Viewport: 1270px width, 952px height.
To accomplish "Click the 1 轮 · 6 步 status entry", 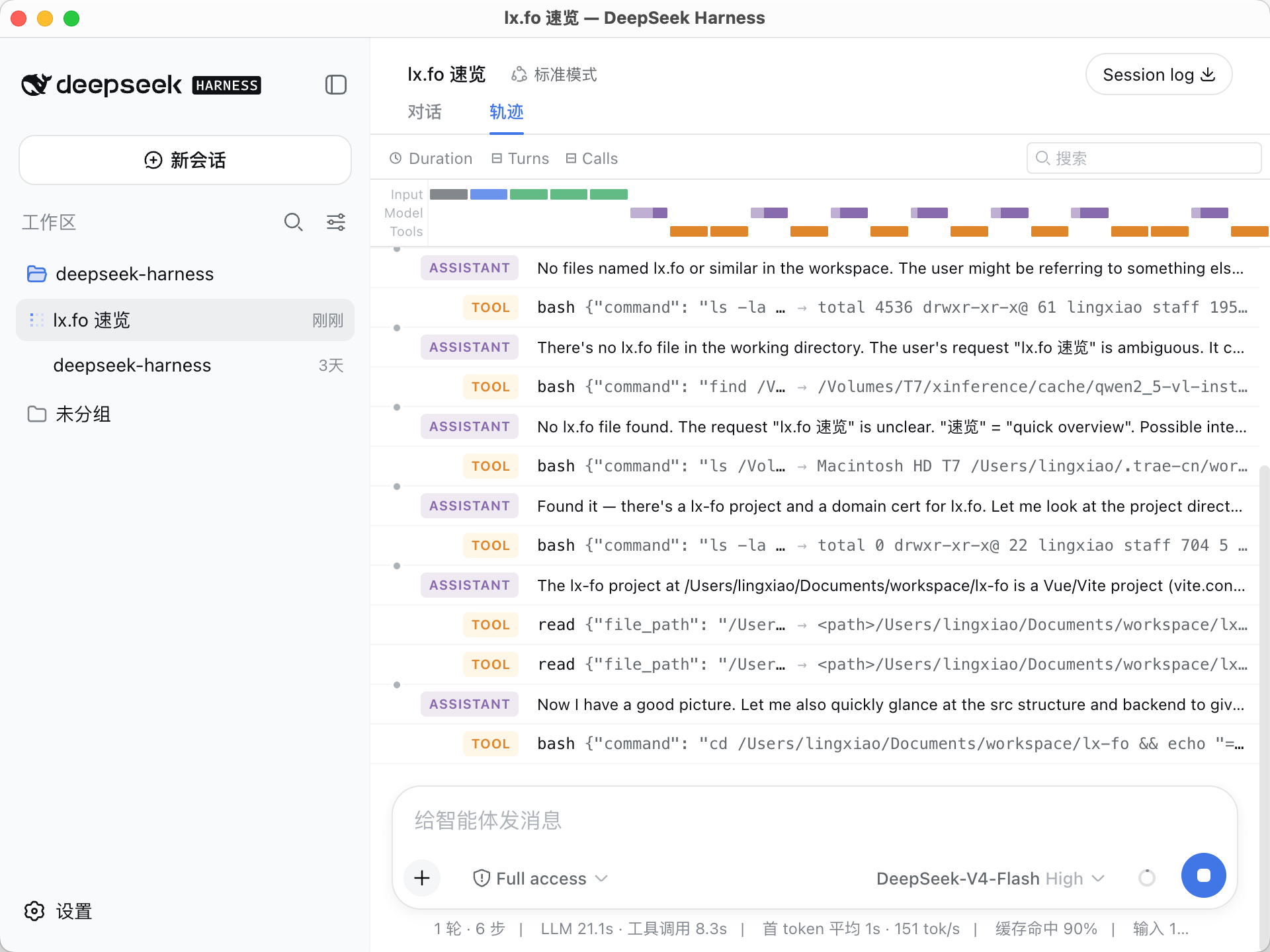I will pyautogui.click(x=470, y=929).
